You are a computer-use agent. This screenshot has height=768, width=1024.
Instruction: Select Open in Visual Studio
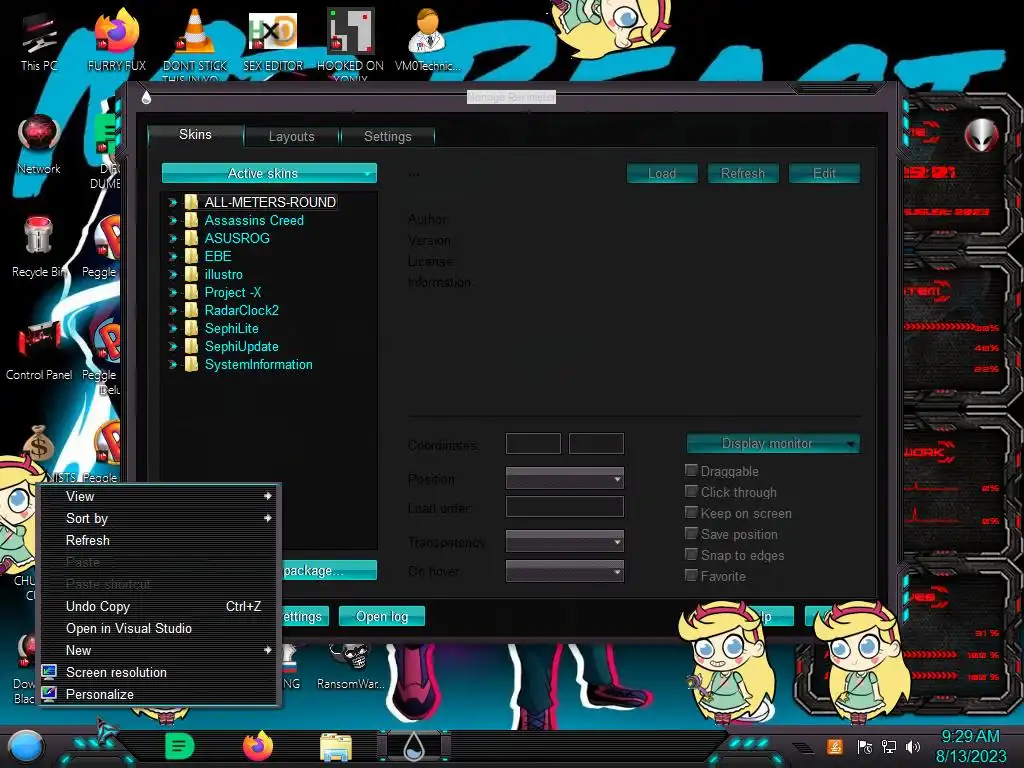[161, 629]
